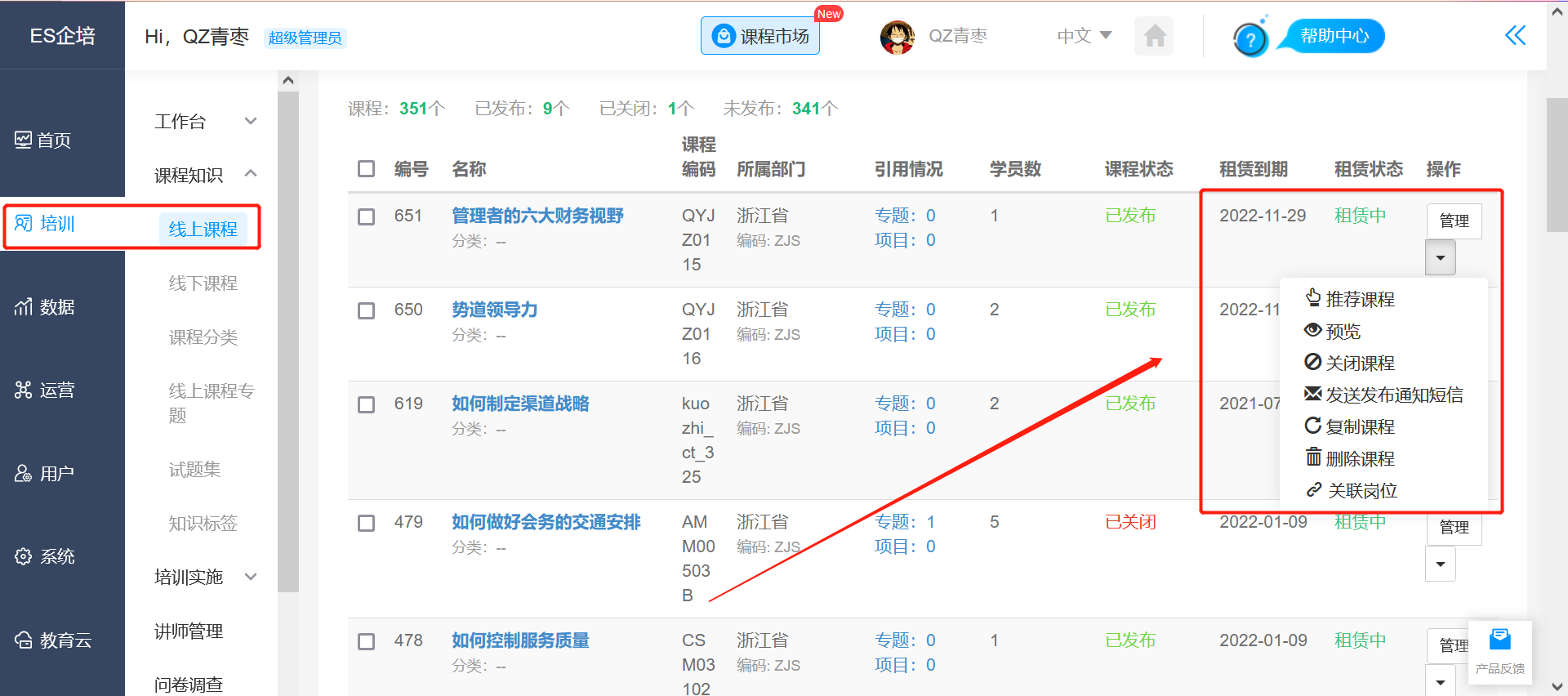Open 系统 settings in left sidebar
This screenshot has width=1568, height=696.
click(x=46, y=557)
